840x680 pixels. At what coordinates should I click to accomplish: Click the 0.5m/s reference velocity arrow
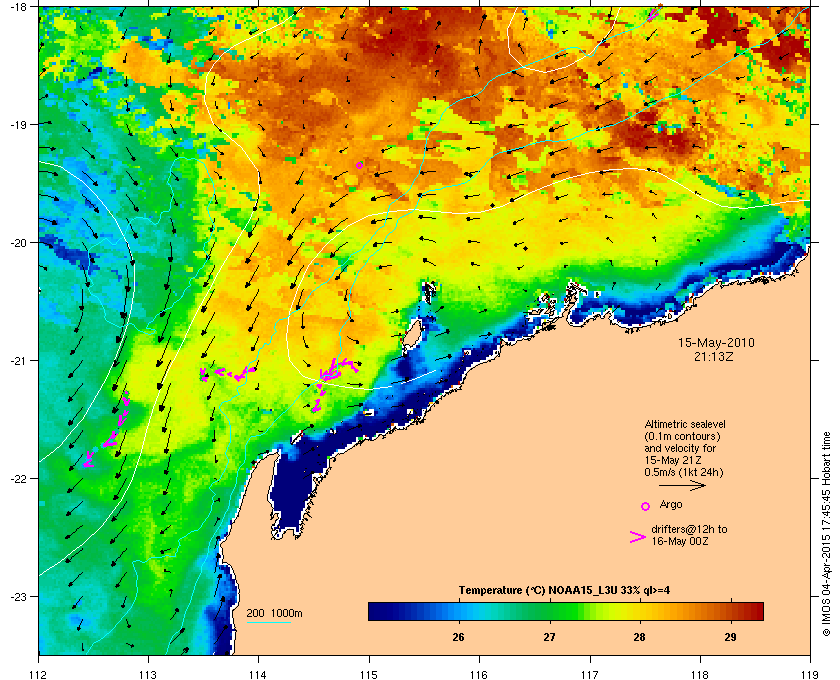click(682, 486)
